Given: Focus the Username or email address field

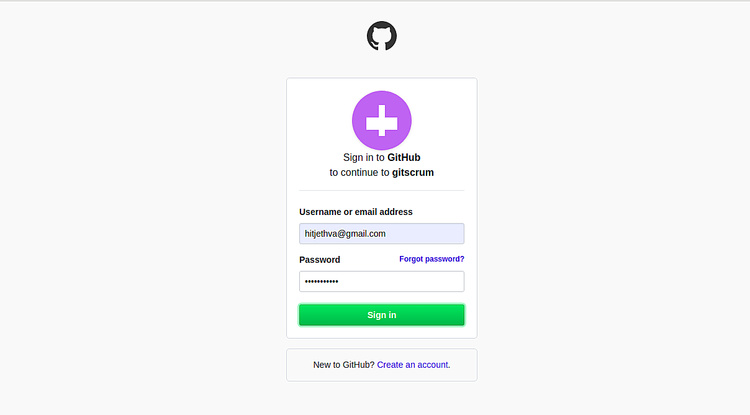Looking at the screenshot, I should [381, 233].
